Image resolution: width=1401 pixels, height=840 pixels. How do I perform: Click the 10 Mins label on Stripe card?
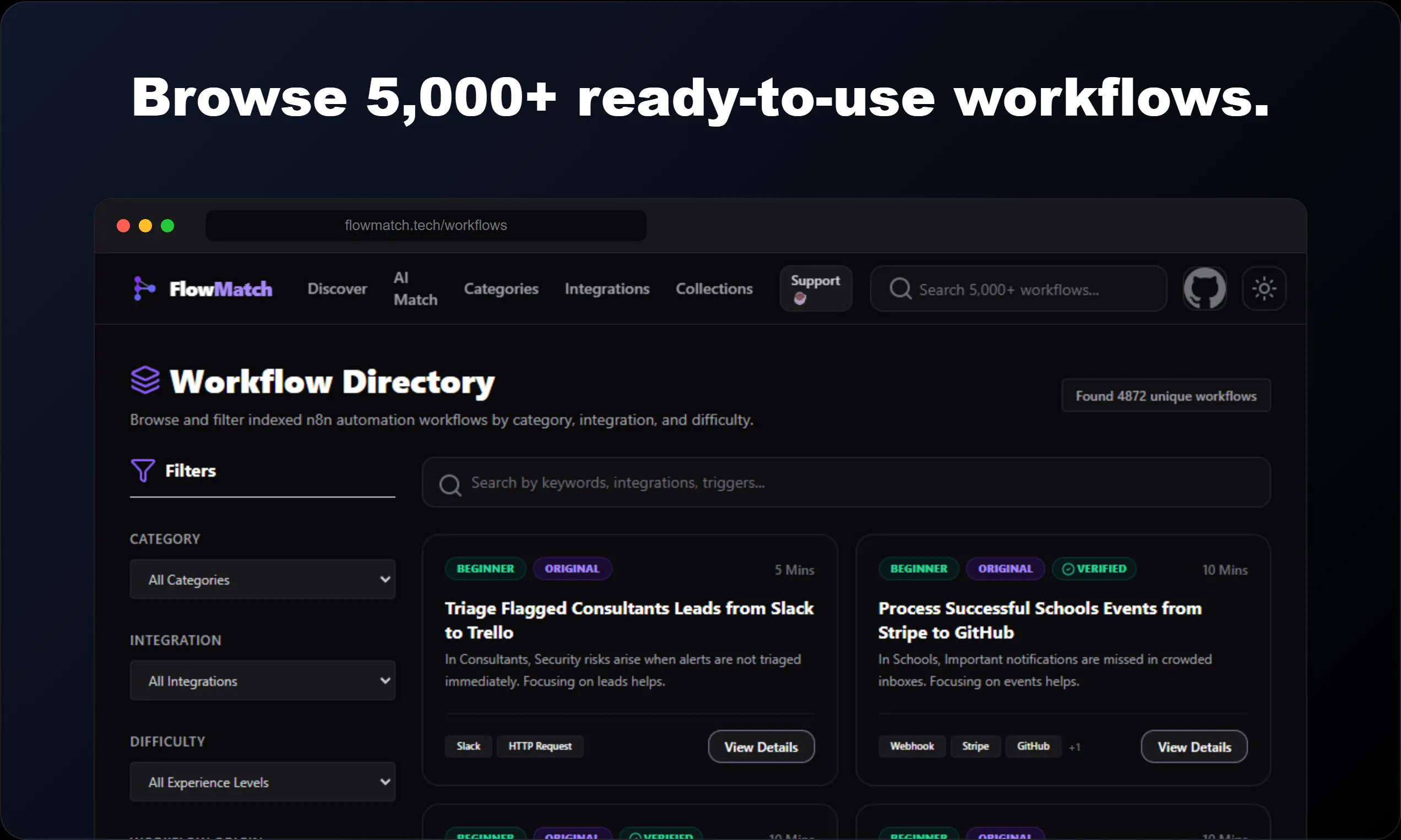[x=1225, y=570]
